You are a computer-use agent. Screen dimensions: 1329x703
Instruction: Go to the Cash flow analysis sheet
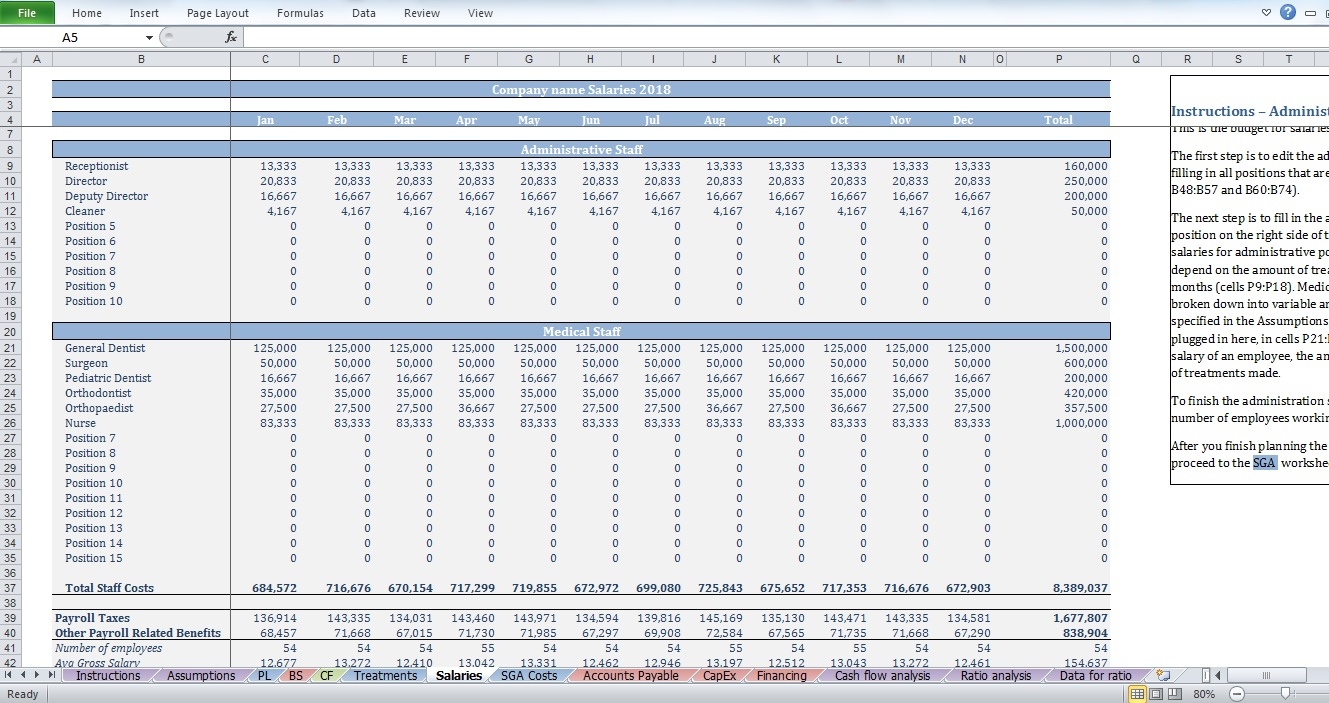tap(882, 675)
